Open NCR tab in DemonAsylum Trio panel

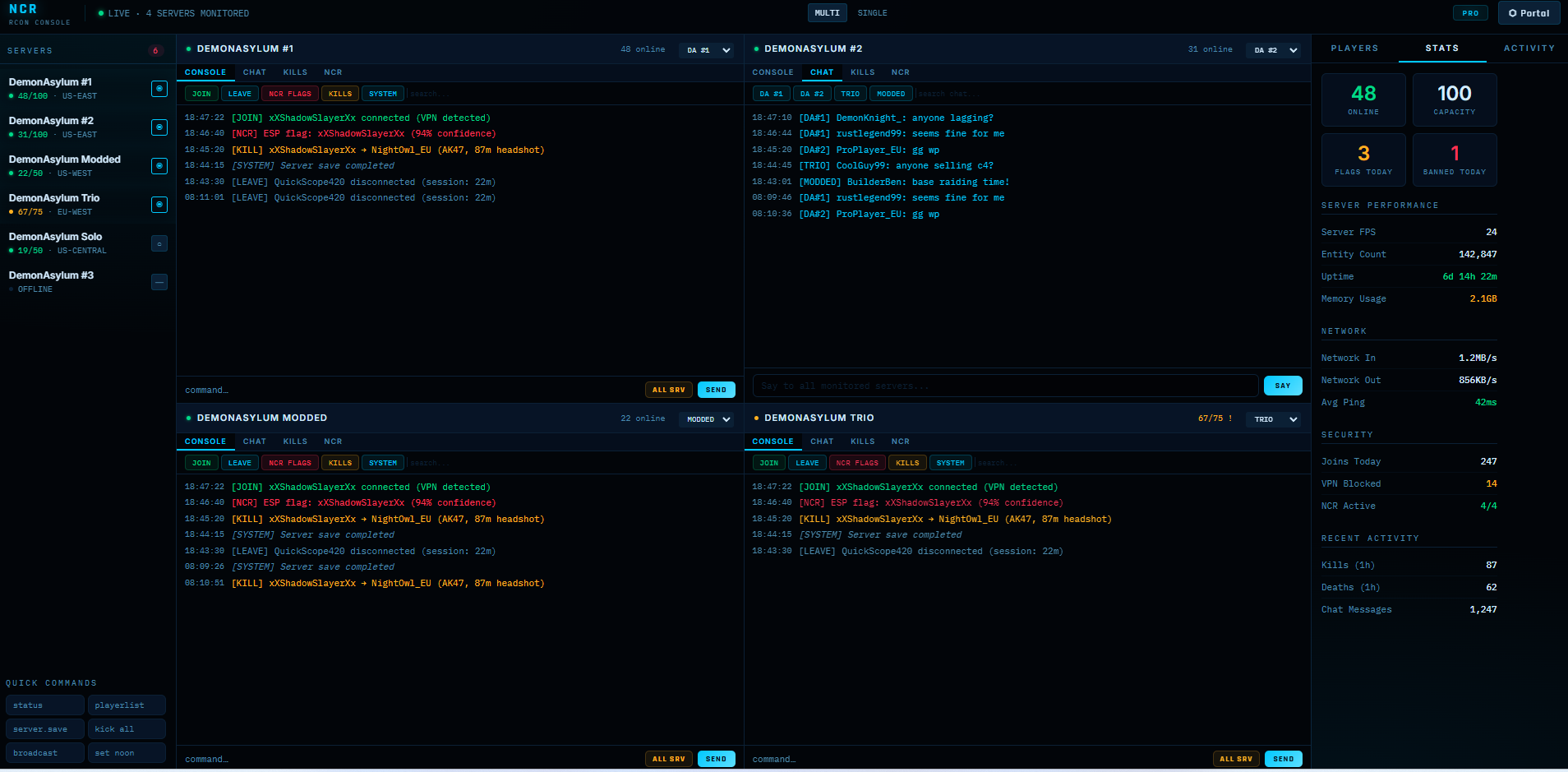coord(900,441)
